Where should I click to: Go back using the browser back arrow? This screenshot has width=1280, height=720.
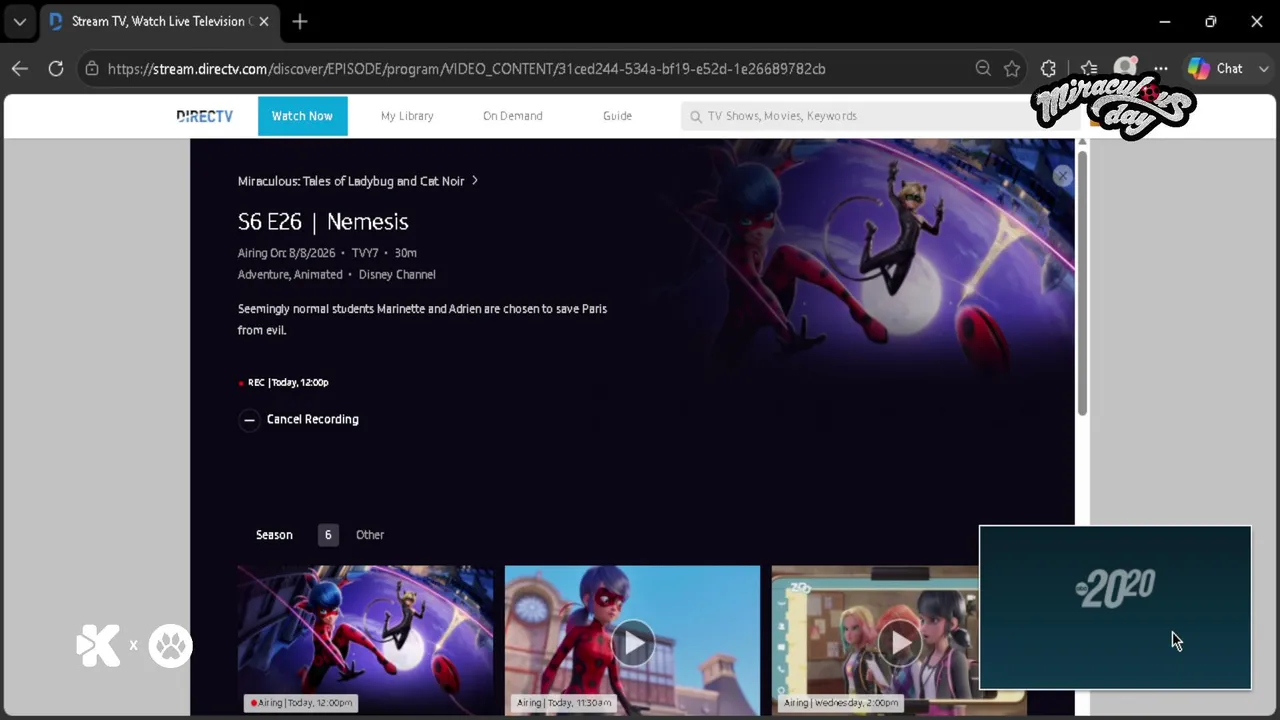click(x=20, y=69)
